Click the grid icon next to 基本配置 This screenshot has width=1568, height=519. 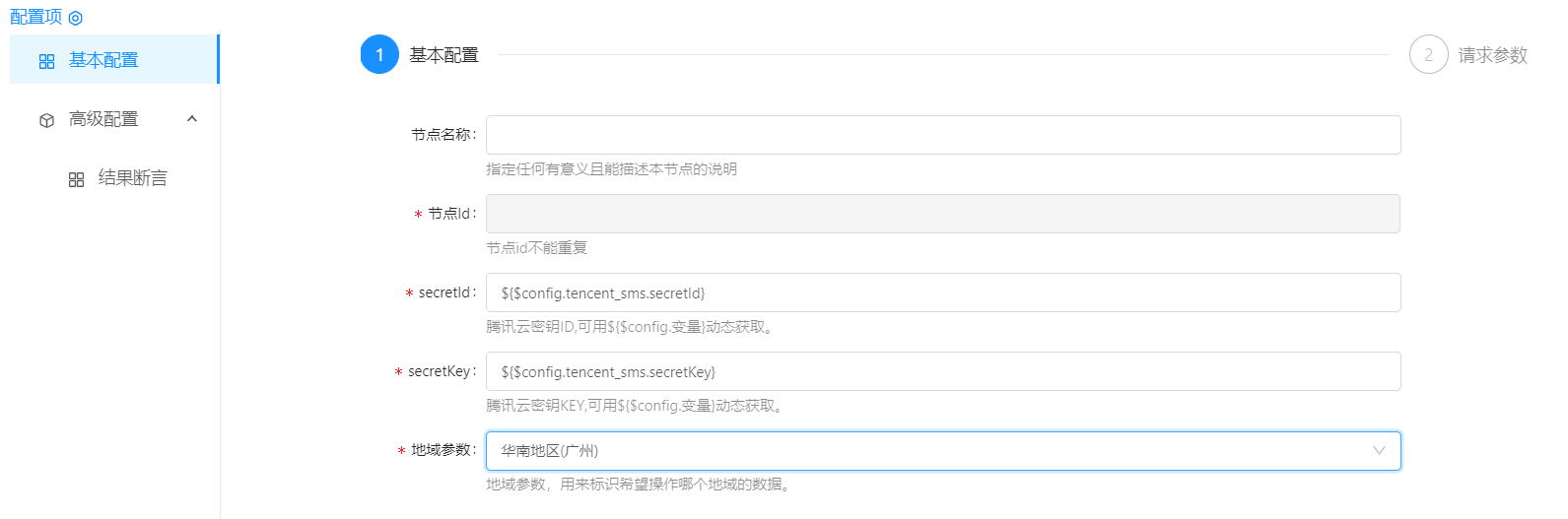click(46, 61)
